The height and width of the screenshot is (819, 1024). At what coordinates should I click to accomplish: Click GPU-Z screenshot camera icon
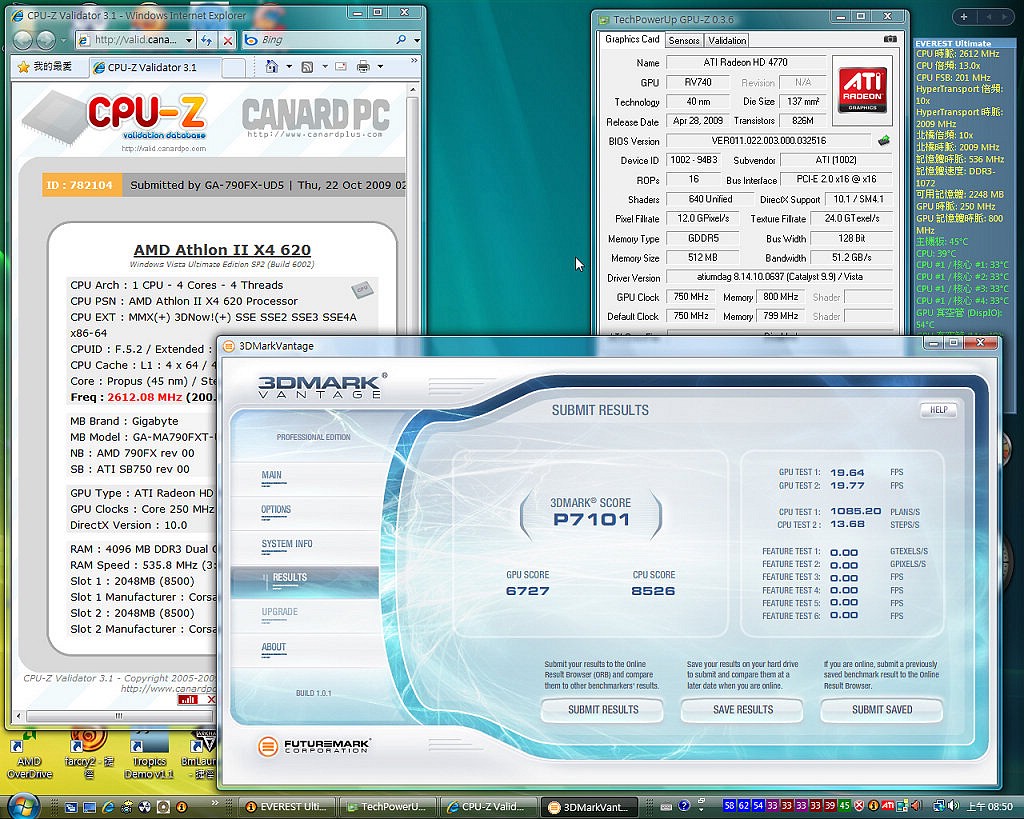click(889, 39)
